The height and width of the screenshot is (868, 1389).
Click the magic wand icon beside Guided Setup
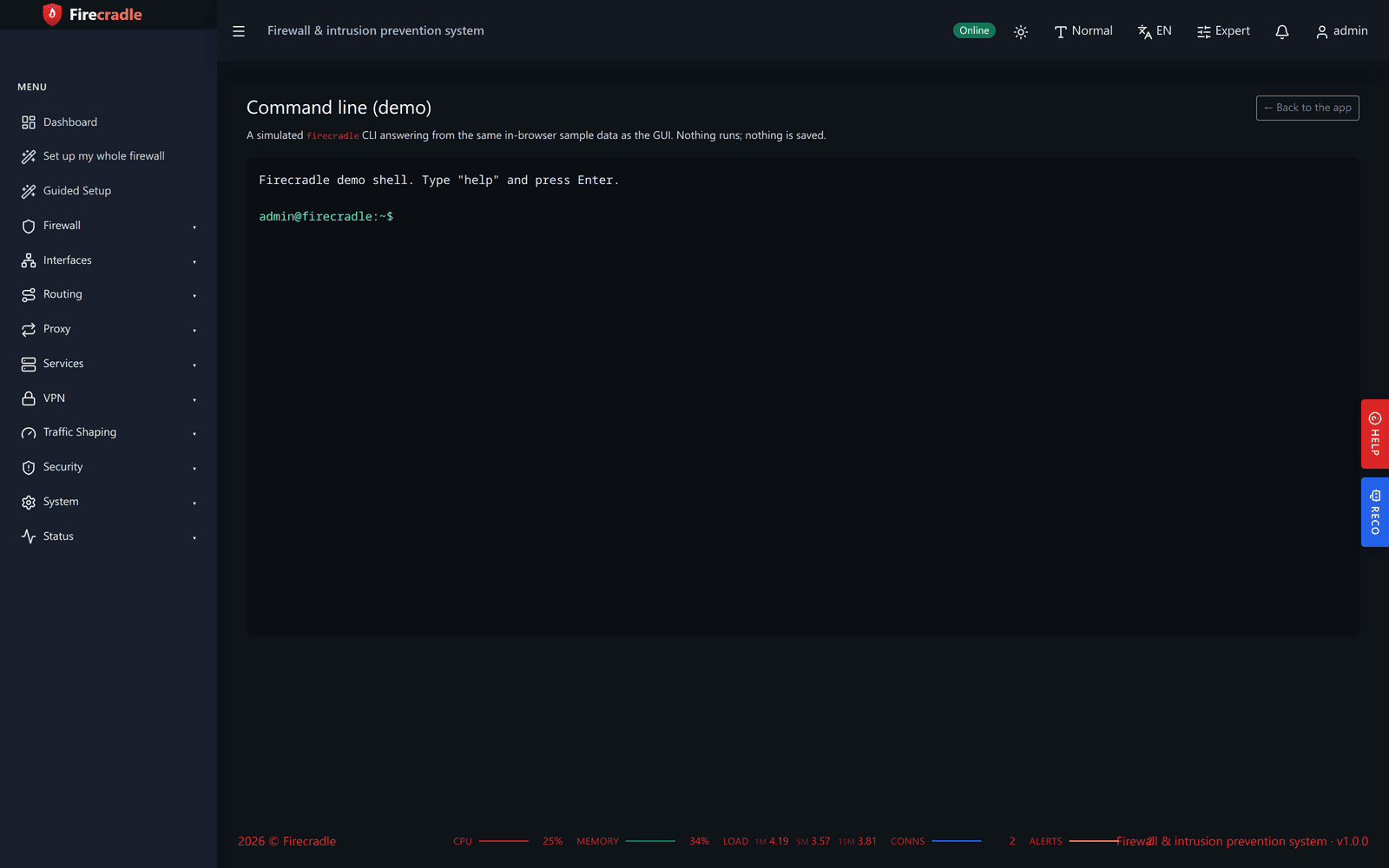click(29, 191)
